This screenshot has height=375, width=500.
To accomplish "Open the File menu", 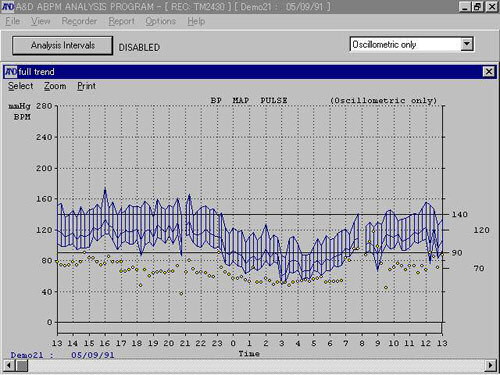I will coord(13,21).
